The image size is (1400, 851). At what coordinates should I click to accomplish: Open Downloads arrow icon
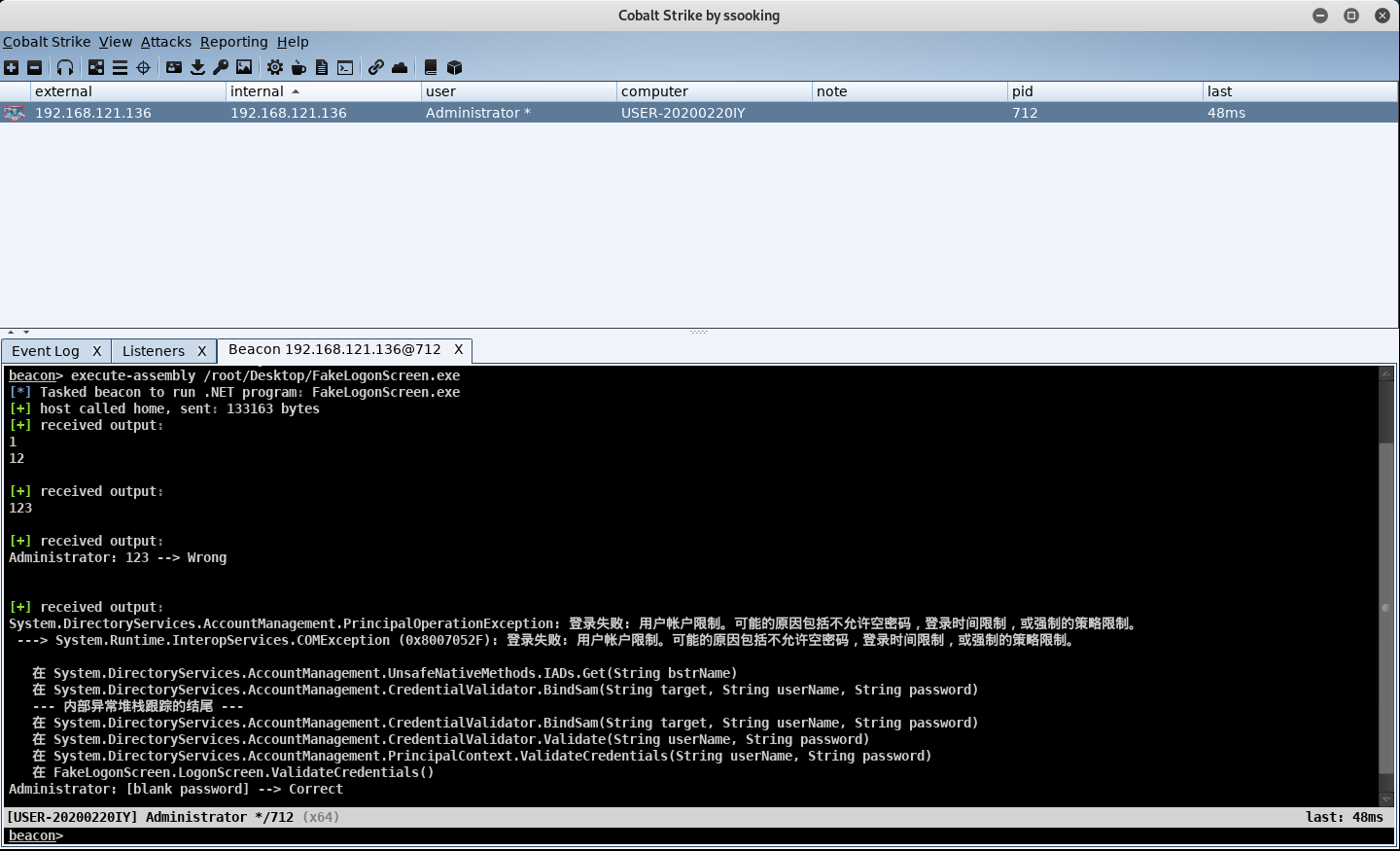pos(197,67)
